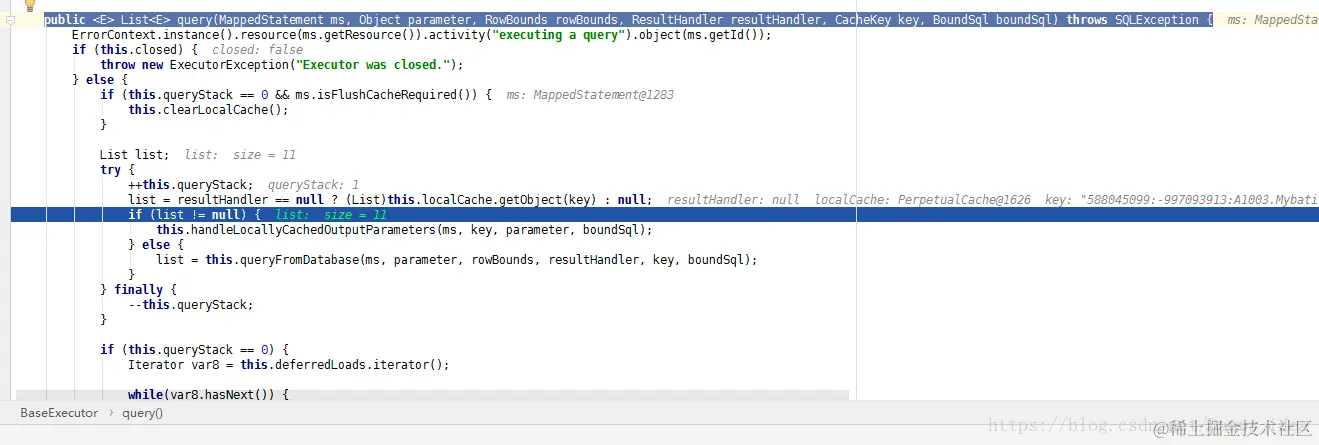Click the this.clearLocalCache() line

tap(208, 110)
